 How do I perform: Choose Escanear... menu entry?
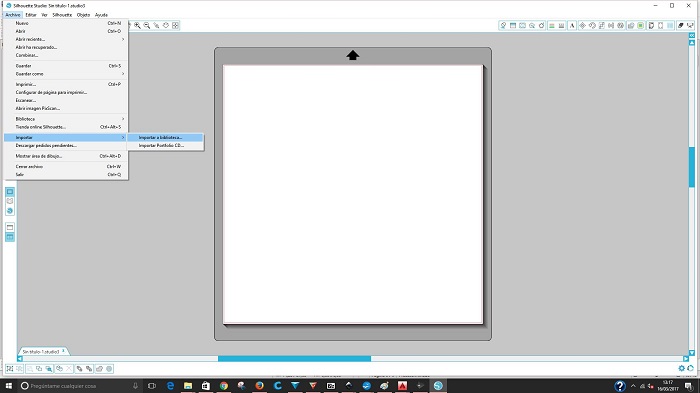point(66,100)
